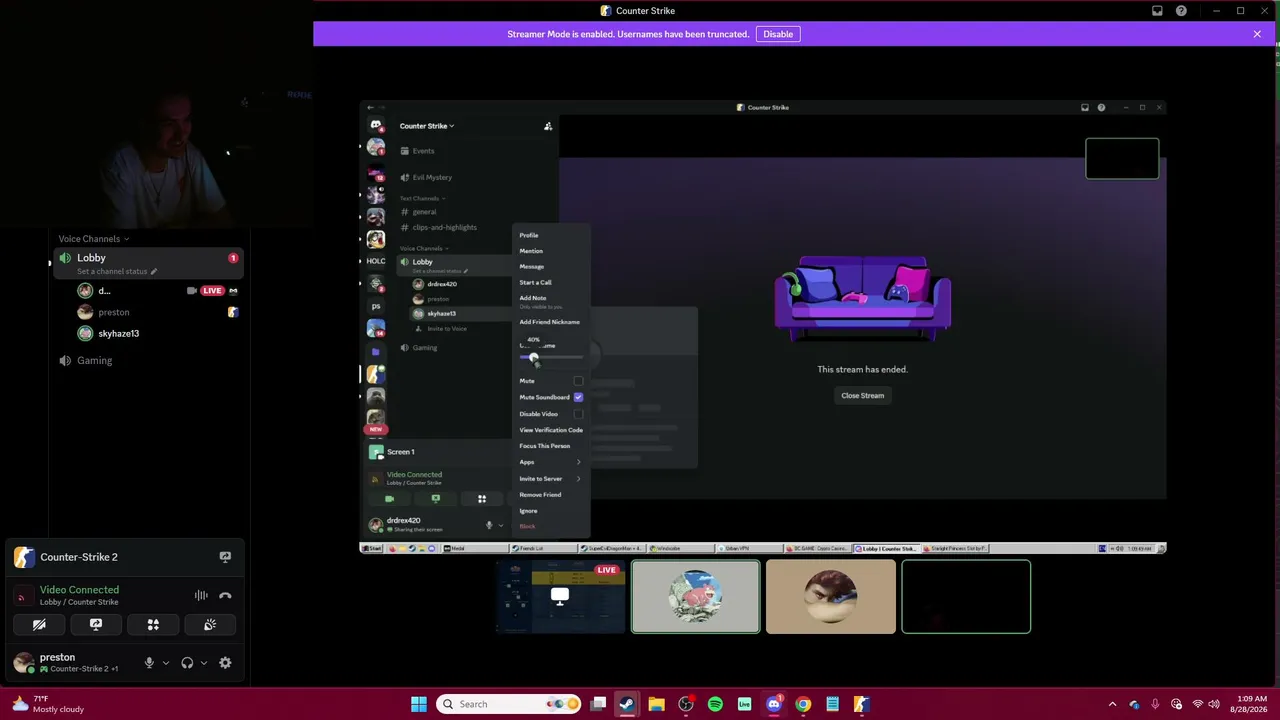Viewport: 1280px width, 720px height.
Task: Open Steam from the taskbar
Action: click(x=627, y=704)
